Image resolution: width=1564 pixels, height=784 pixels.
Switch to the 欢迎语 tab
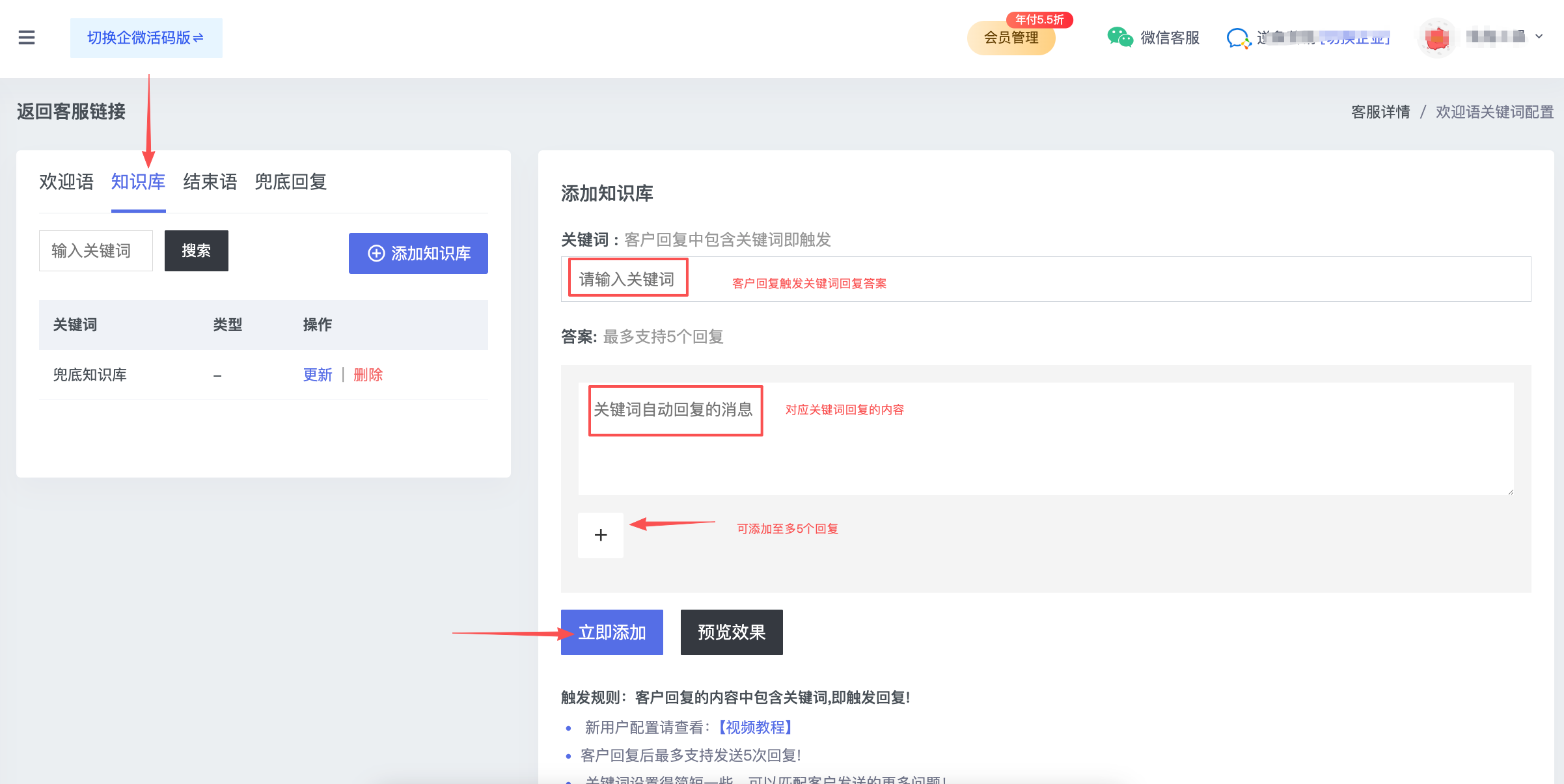pyautogui.click(x=66, y=182)
